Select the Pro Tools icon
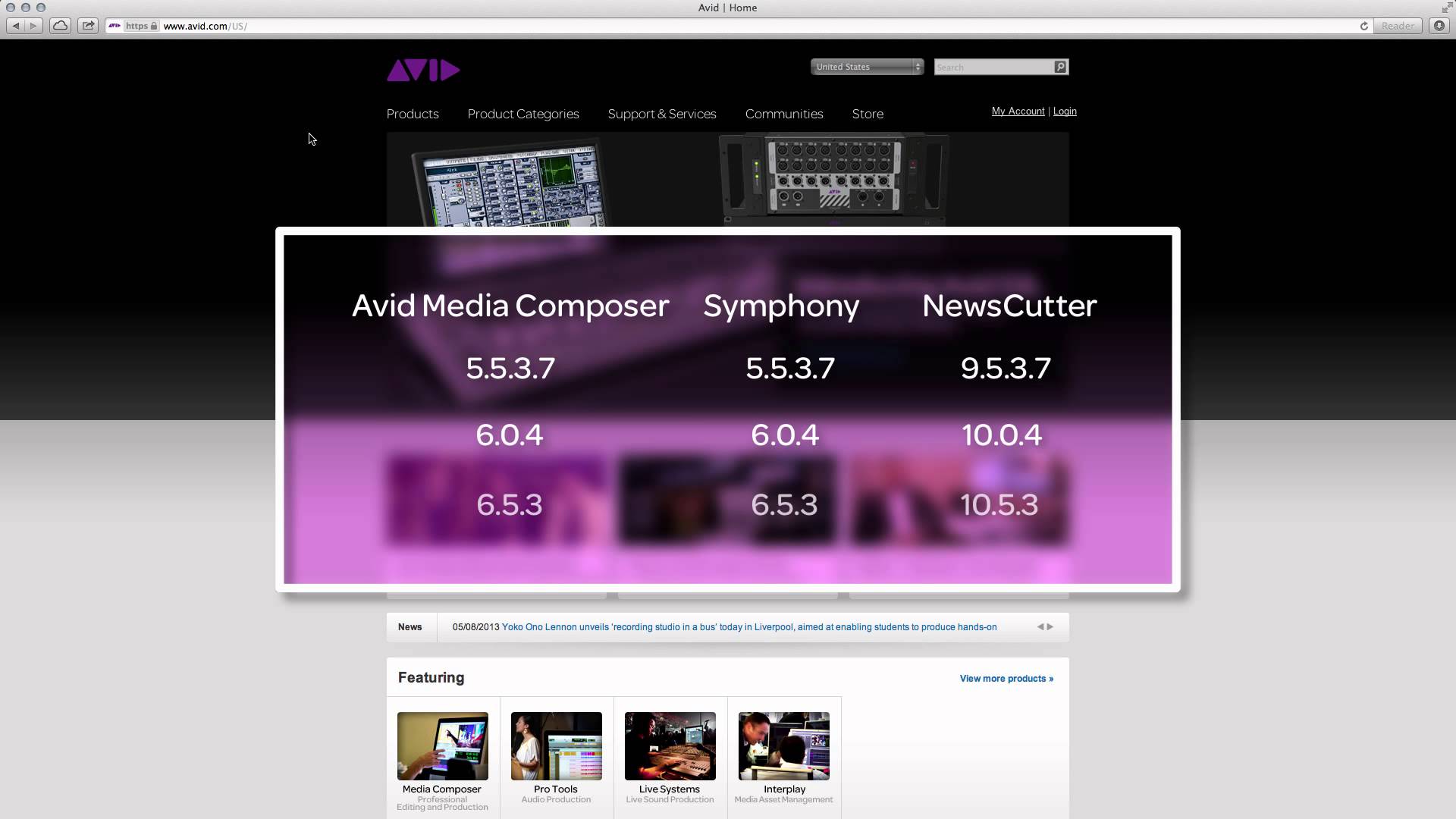Viewport: 1456px width, 819px height. tap(556, 745)
